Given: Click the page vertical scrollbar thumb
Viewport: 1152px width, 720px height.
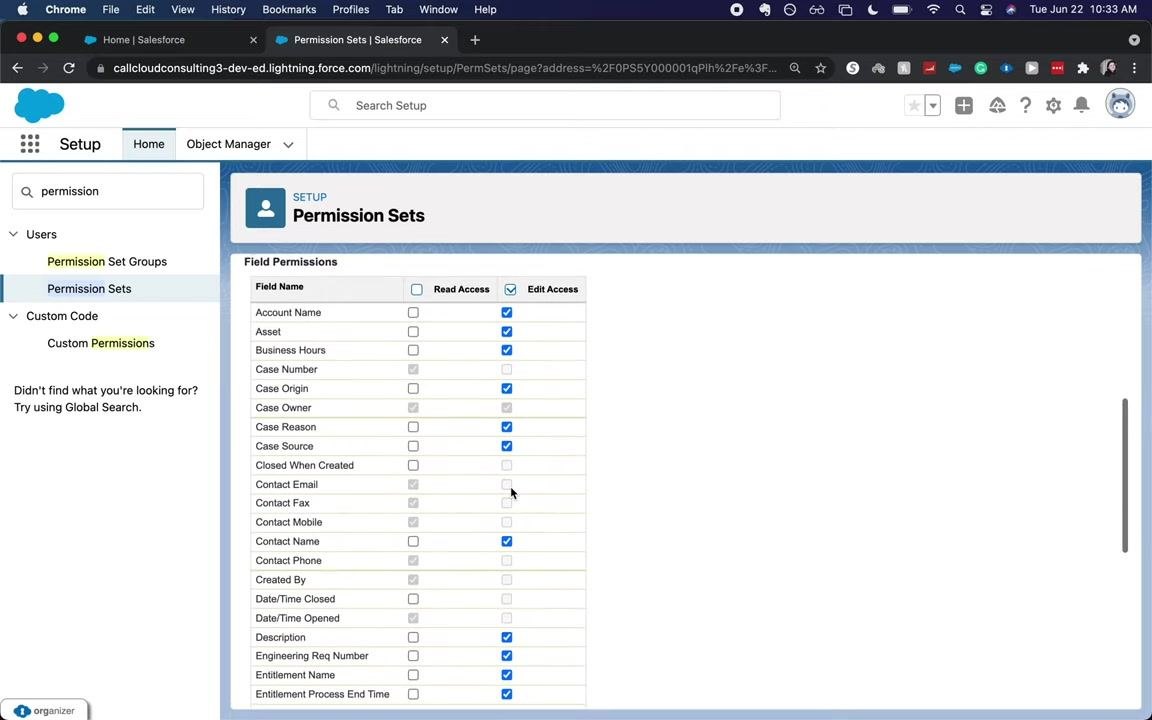Looking at the screenshot, I should (x=1124, y=475).
